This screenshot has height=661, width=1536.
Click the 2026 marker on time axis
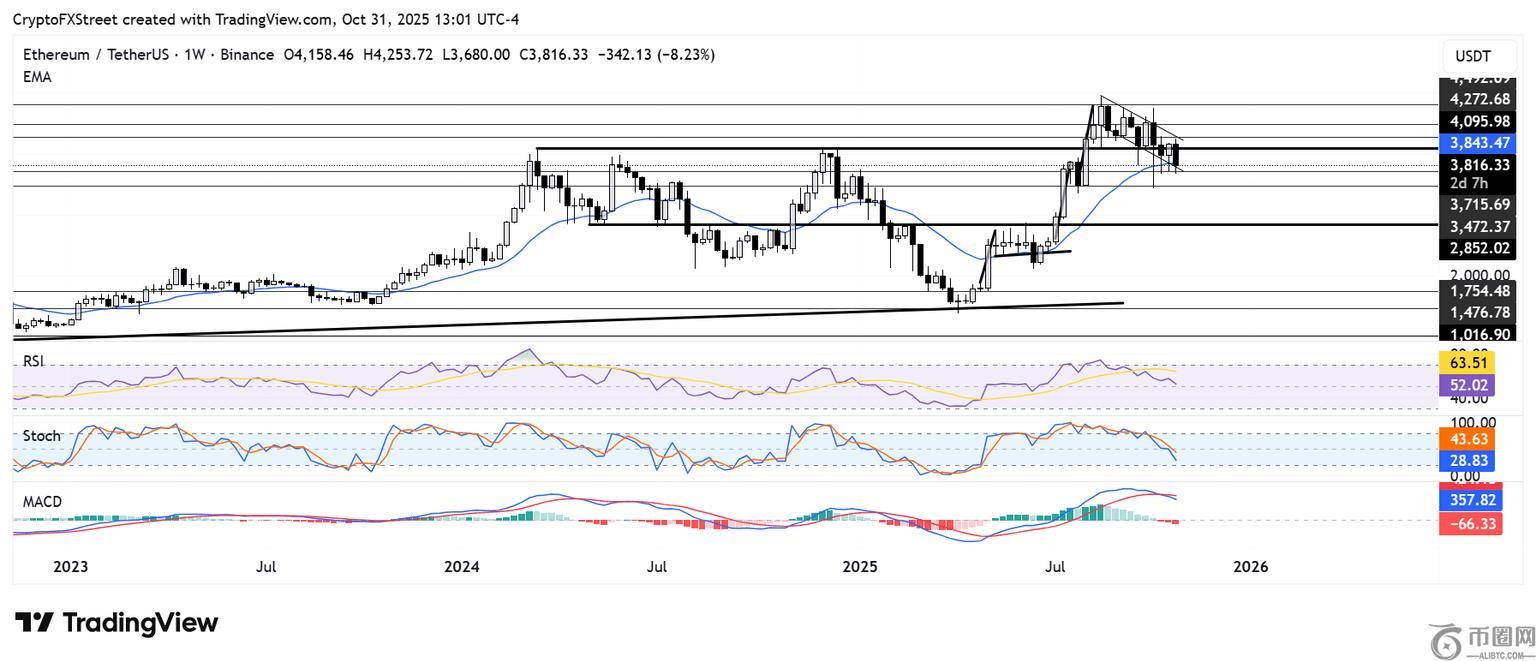point(1250,567)
